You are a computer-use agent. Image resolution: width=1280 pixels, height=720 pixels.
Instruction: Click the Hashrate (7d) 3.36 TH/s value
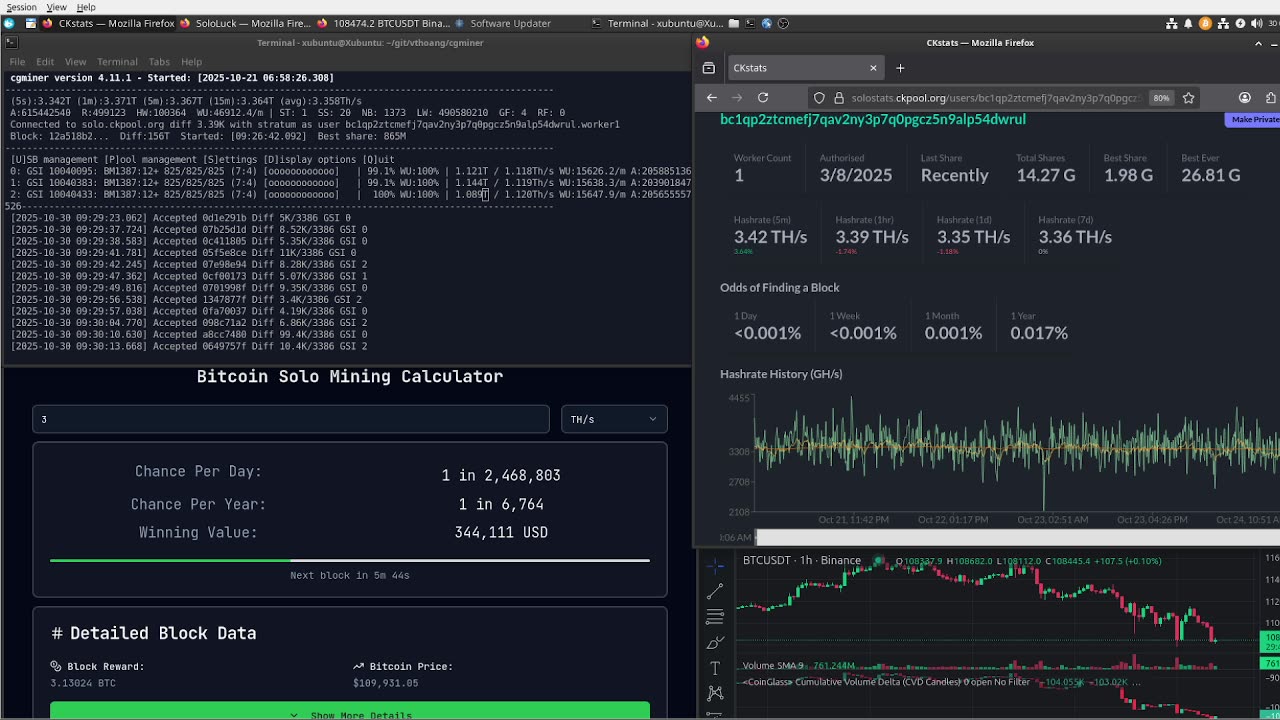(1075, 237)
